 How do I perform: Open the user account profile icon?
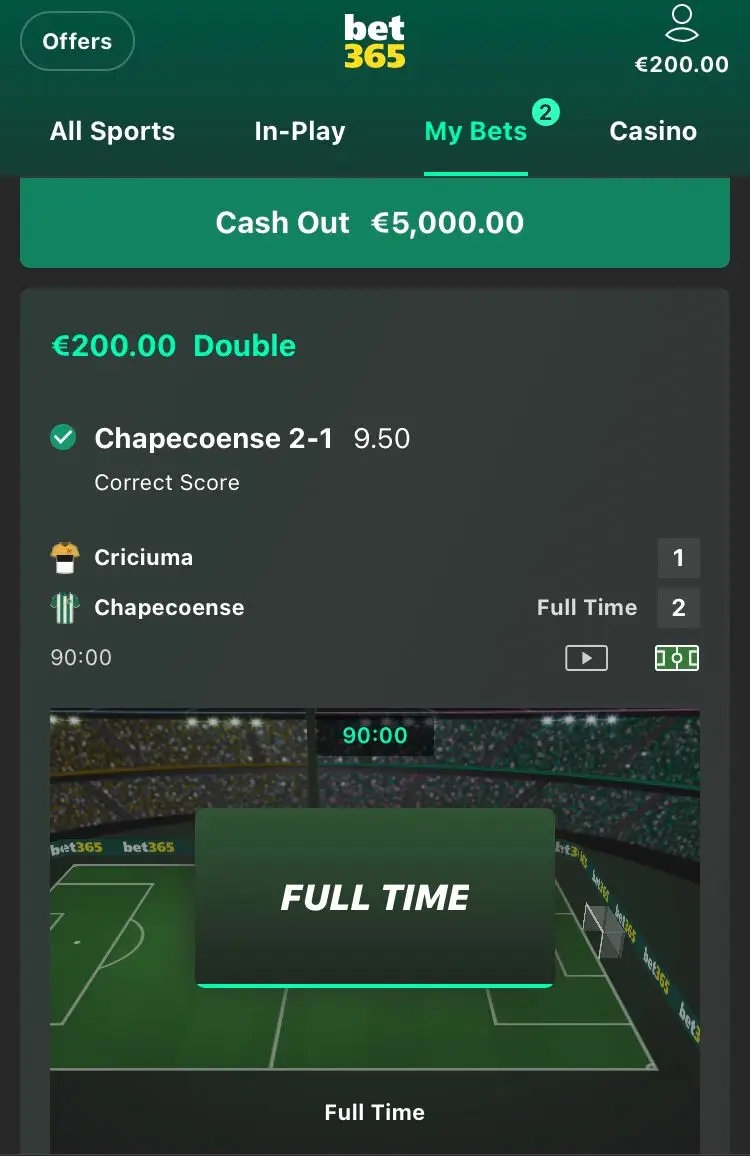pos(681,23)
